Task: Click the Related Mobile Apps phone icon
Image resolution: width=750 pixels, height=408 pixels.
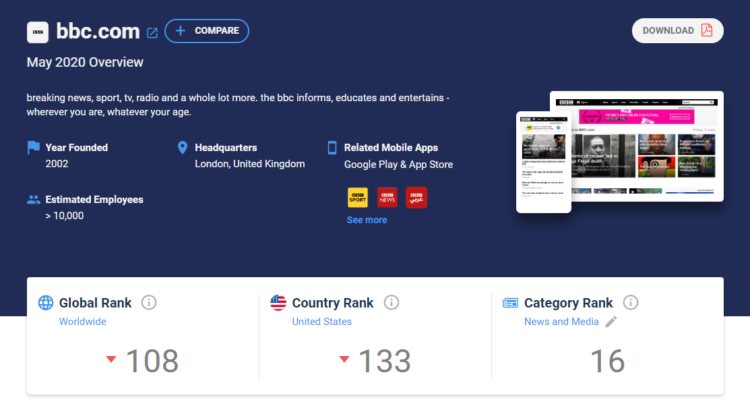Action: [x=332, y=147]
